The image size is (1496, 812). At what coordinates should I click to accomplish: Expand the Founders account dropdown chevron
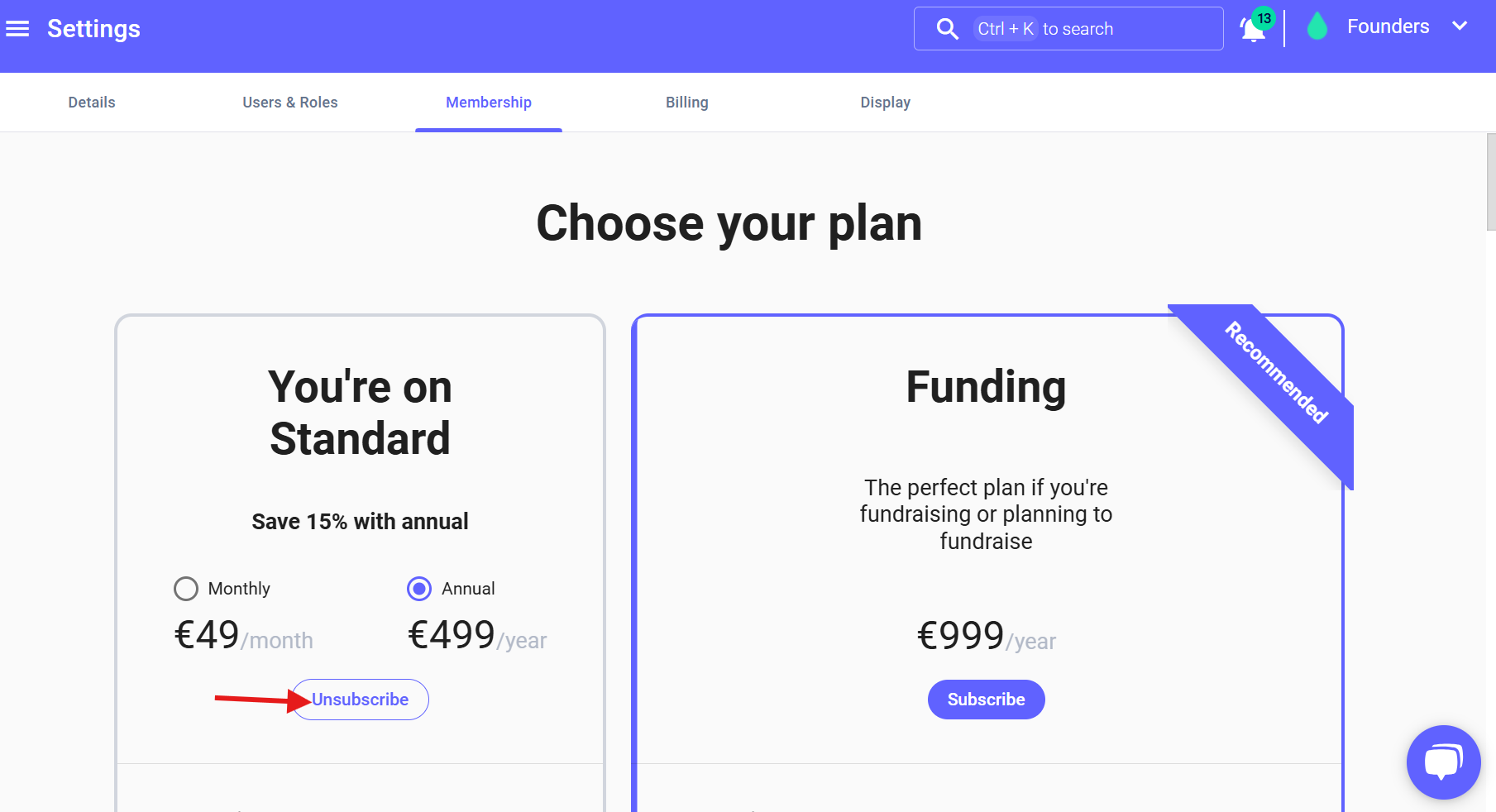click(1460, 26)
